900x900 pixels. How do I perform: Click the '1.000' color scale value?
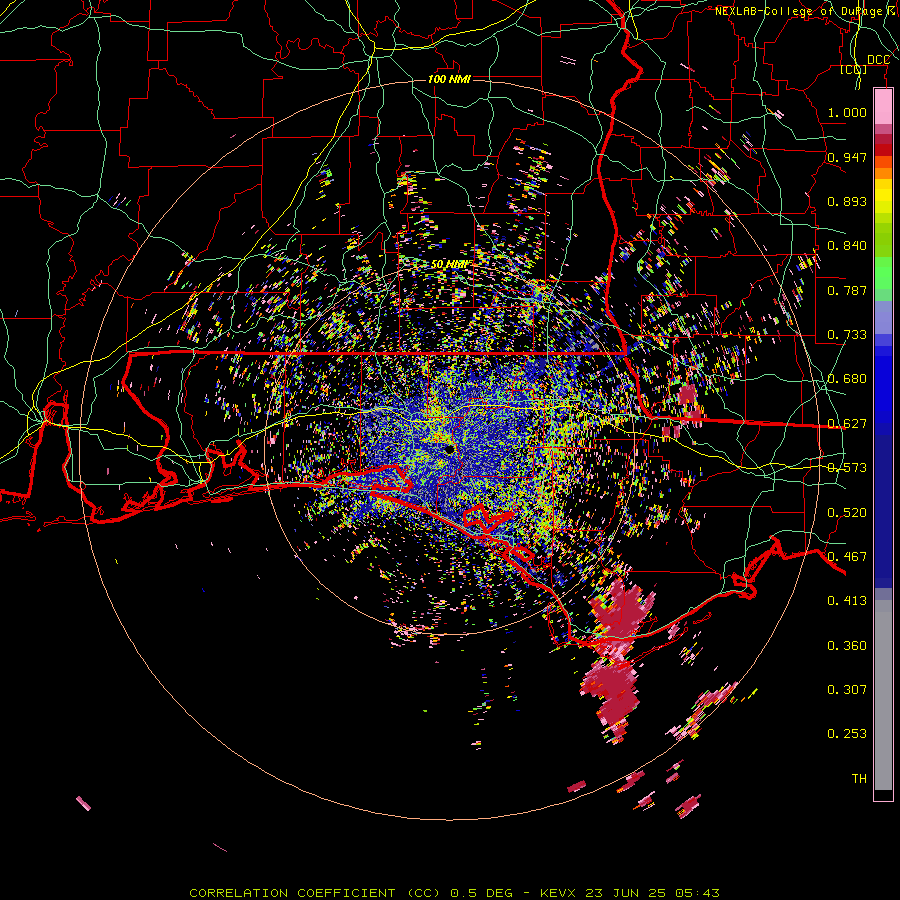(x=847, y=112)
